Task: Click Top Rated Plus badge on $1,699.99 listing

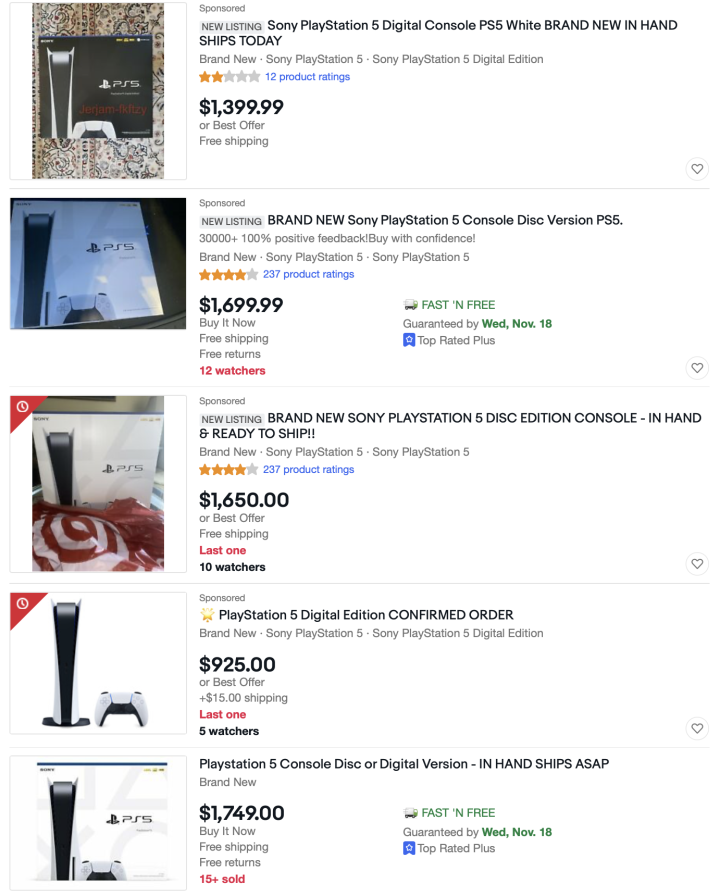Action: [409, 340]
